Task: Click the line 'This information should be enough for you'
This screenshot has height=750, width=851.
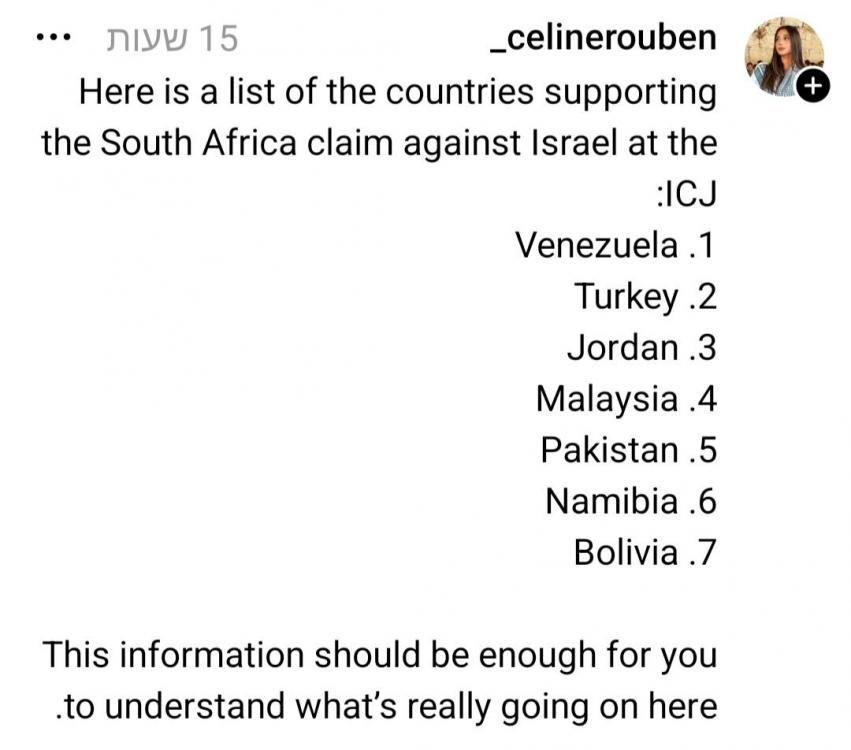Action: [x=380, y=655]
